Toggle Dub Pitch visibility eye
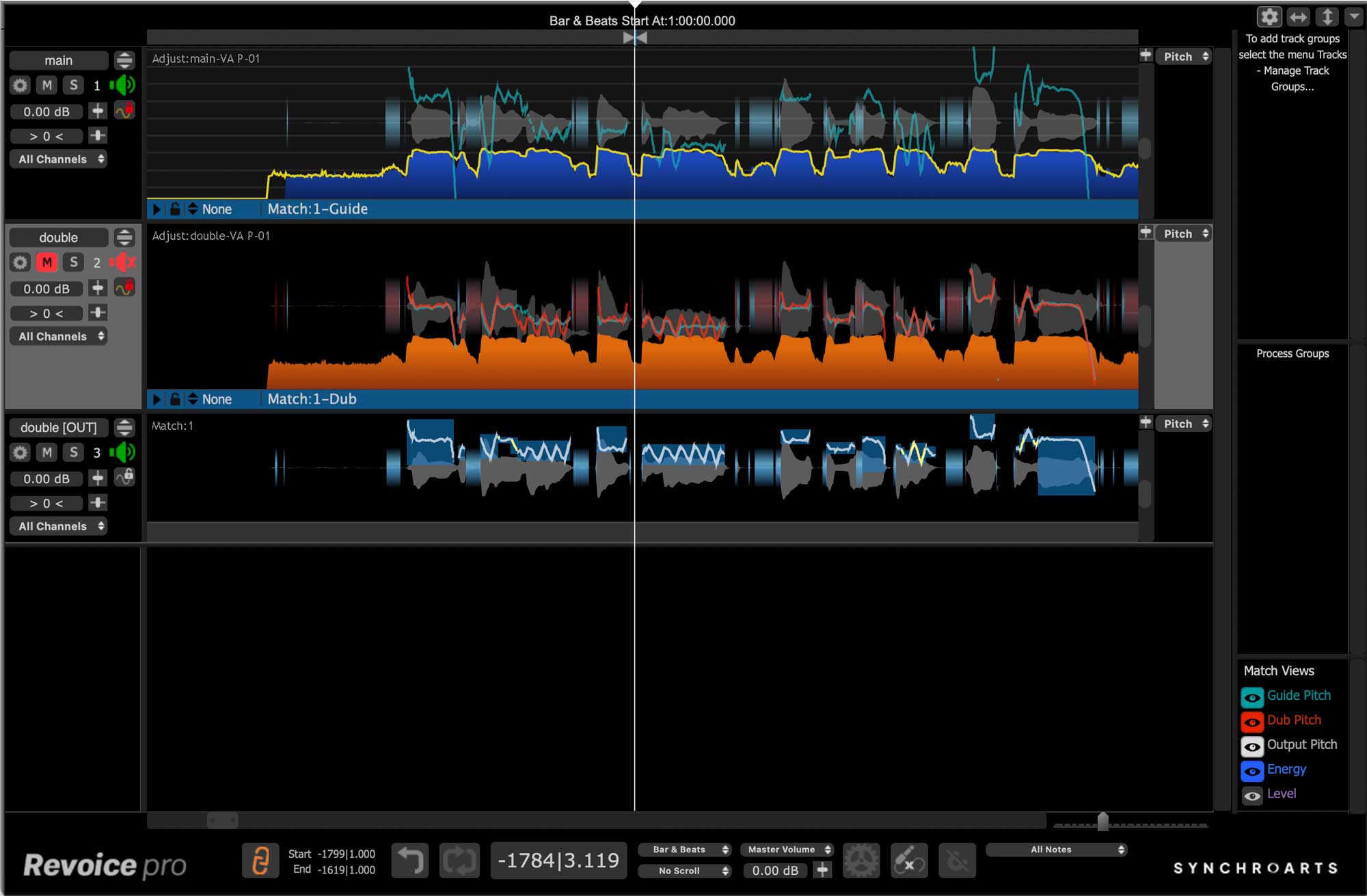The height and width of the screenshot is (896, 1367). 1252,722
